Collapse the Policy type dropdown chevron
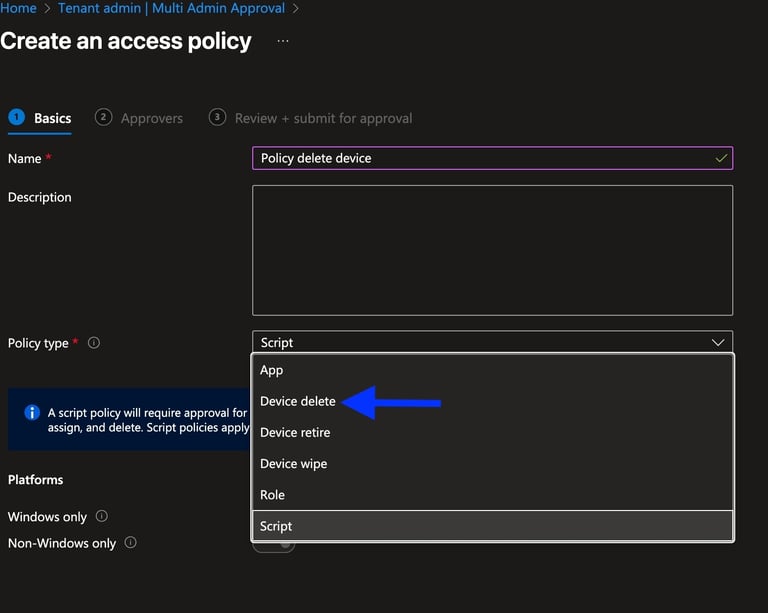 pyautogui.click(x=718, y=342)
